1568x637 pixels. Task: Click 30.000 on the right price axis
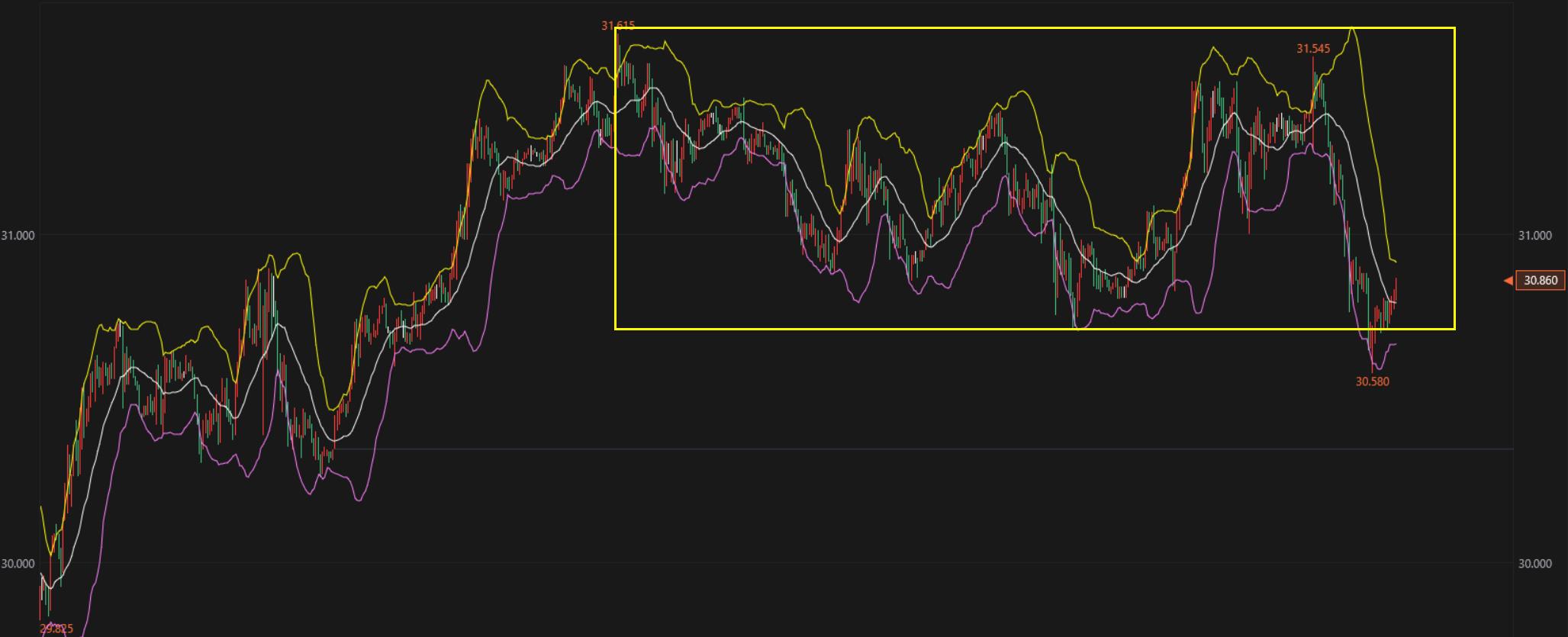pos(1534,564)
